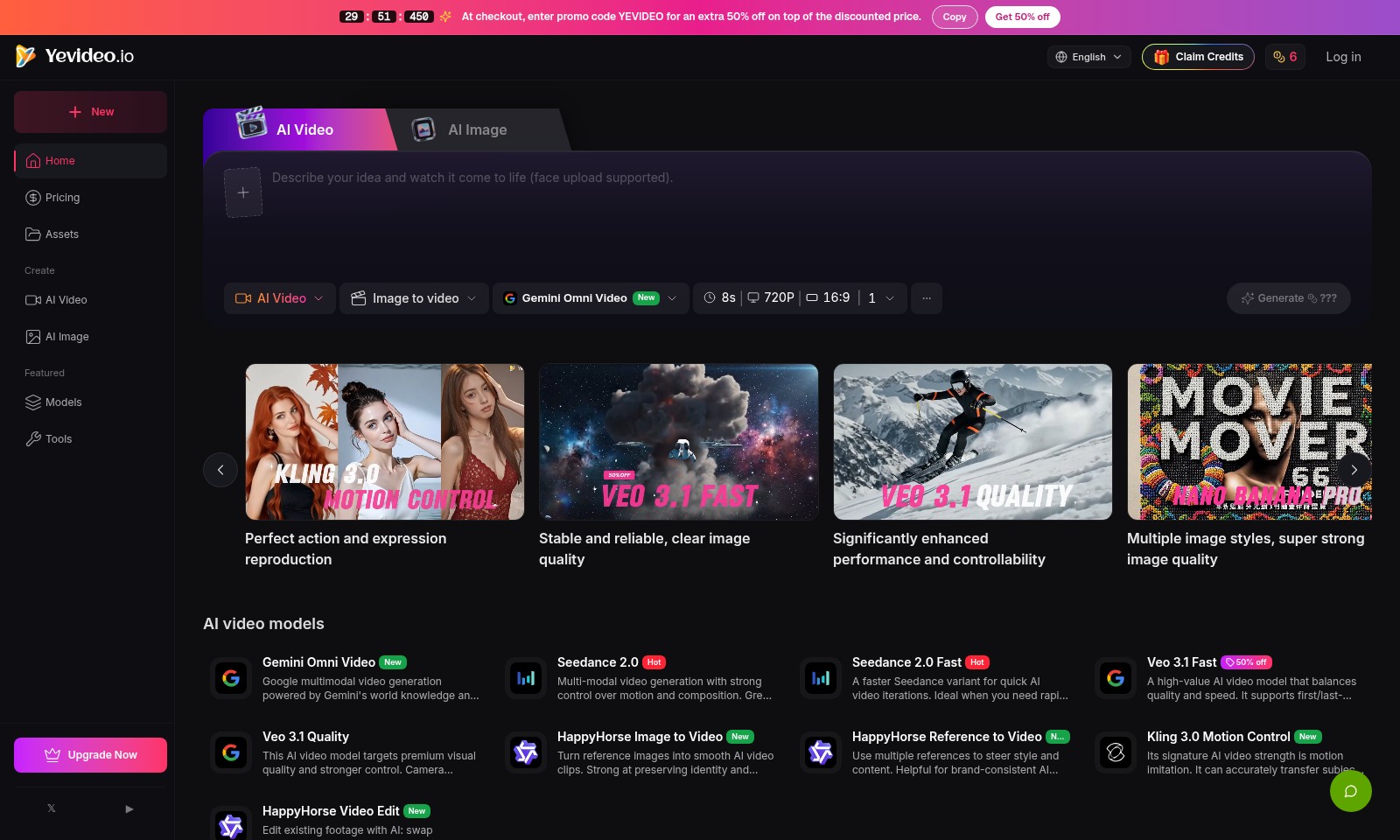
Task: Click the Seedance 2.0 Fast model icon
Action: [x=821, y=678]
